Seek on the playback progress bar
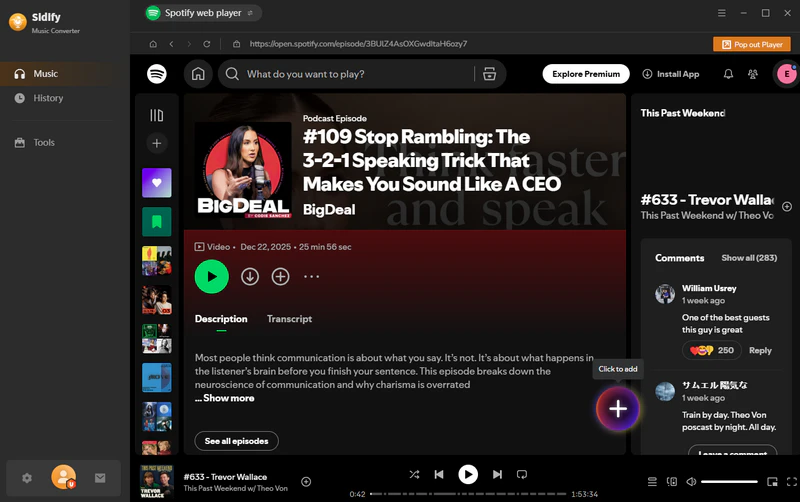800x502 pixels. [x=468, y=494]
